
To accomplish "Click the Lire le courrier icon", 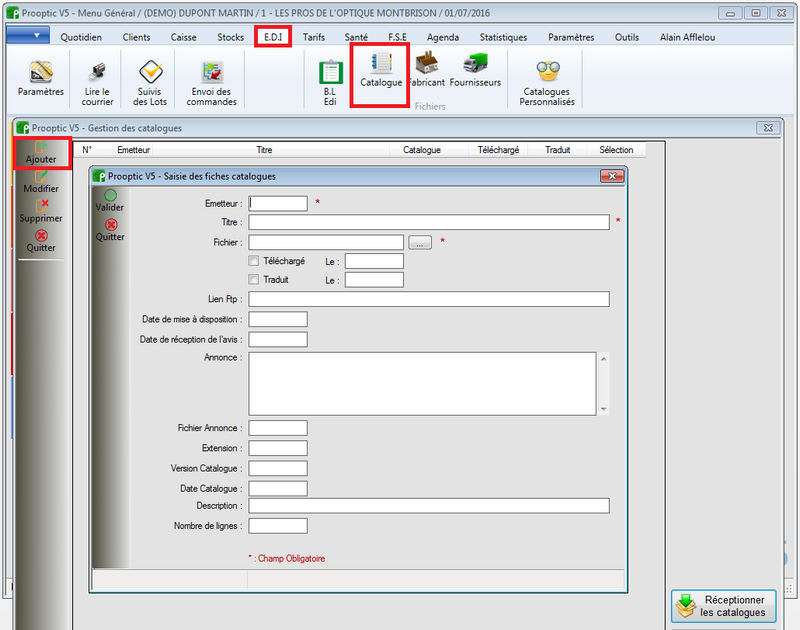I will coord(97,83).
